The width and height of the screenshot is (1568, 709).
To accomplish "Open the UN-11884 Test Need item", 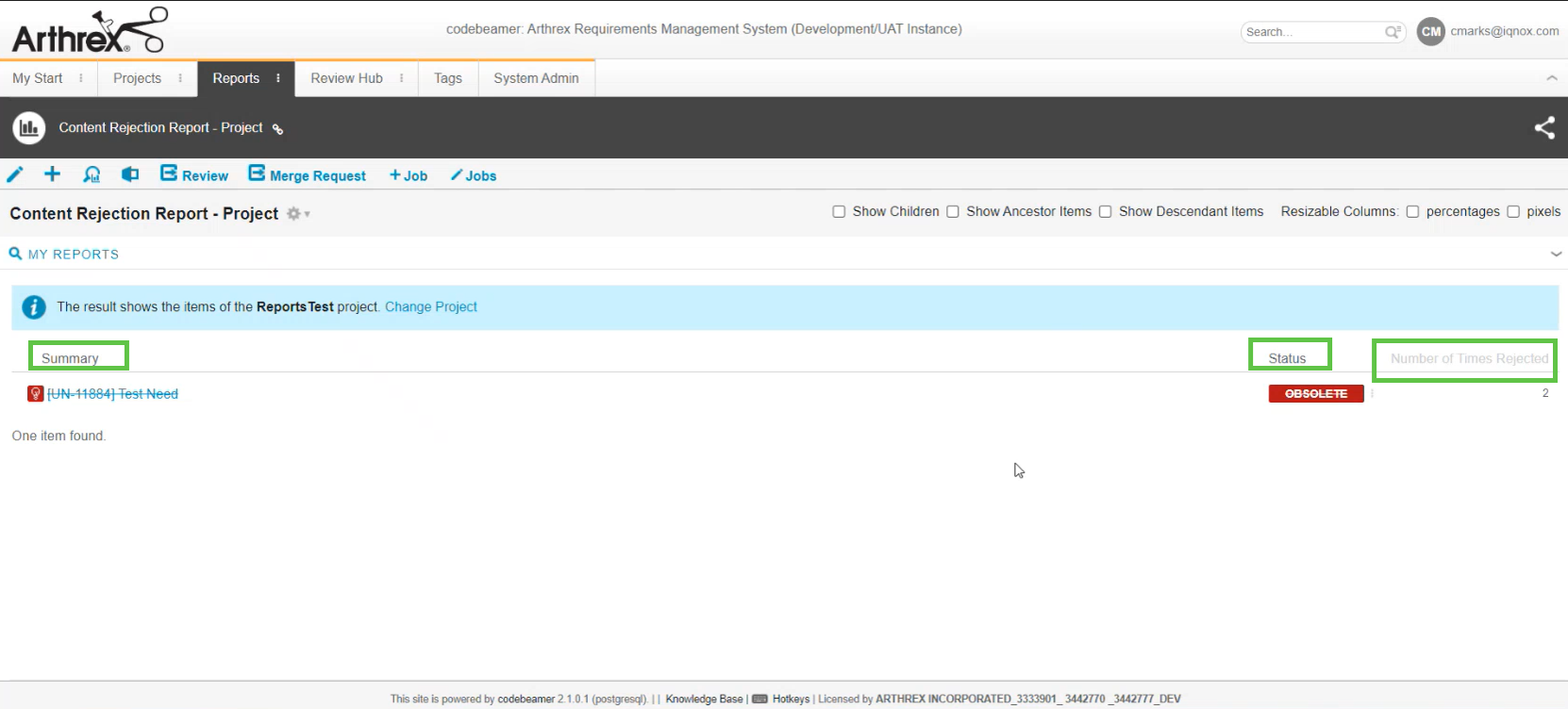I will [112, 394].
